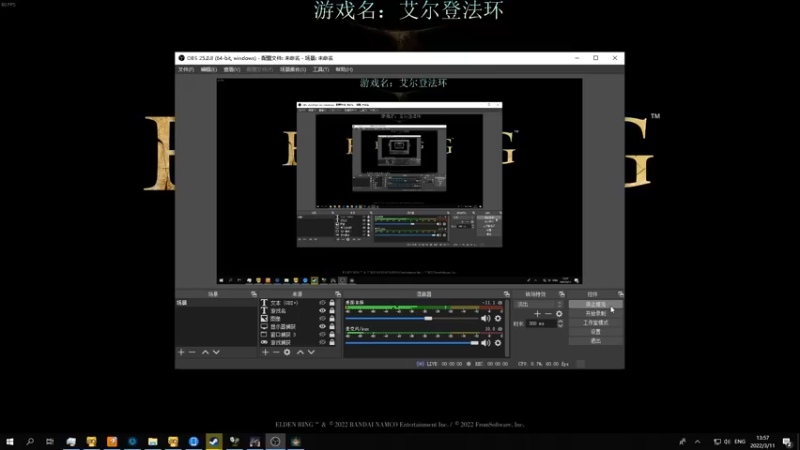This screenshot has height=450, width=800.
Task: Toggle visibility of 游戏名 source
Action: 322,311
